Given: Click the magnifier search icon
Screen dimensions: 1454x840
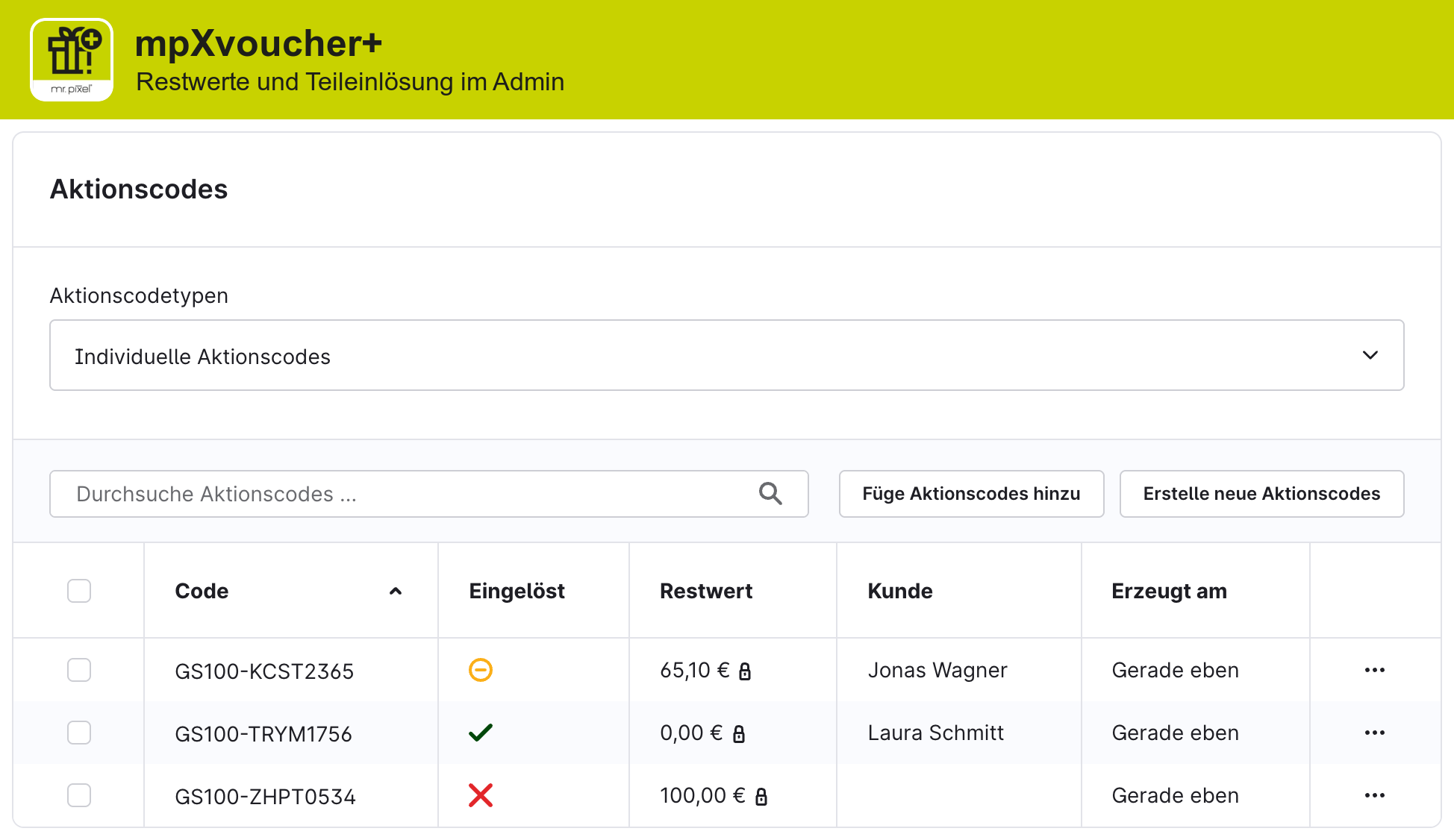Looking at the screenshot, I should pos(770,494).
